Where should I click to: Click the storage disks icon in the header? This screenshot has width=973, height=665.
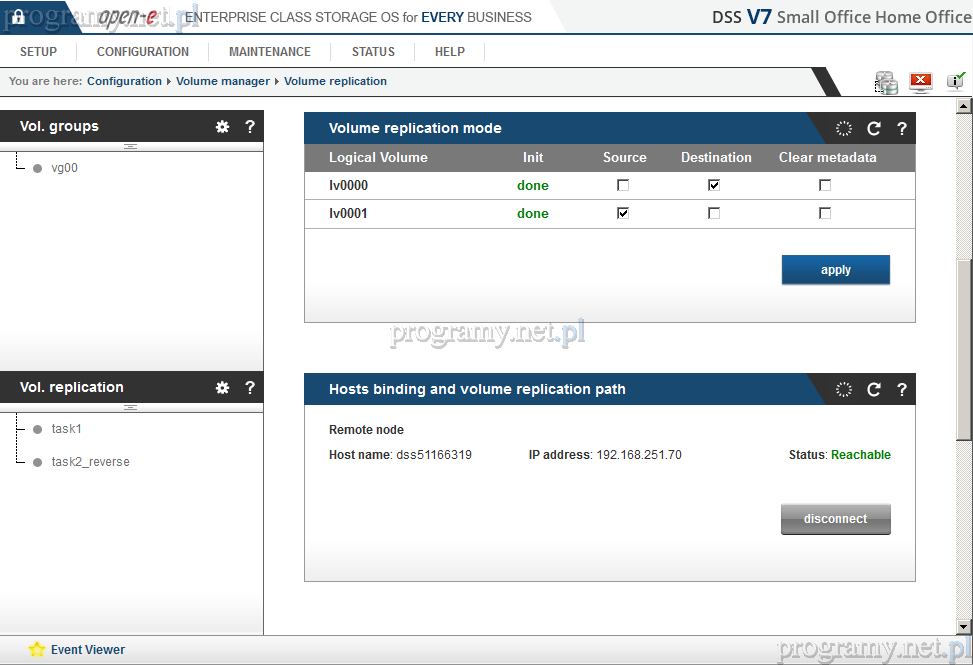point(886,83)
